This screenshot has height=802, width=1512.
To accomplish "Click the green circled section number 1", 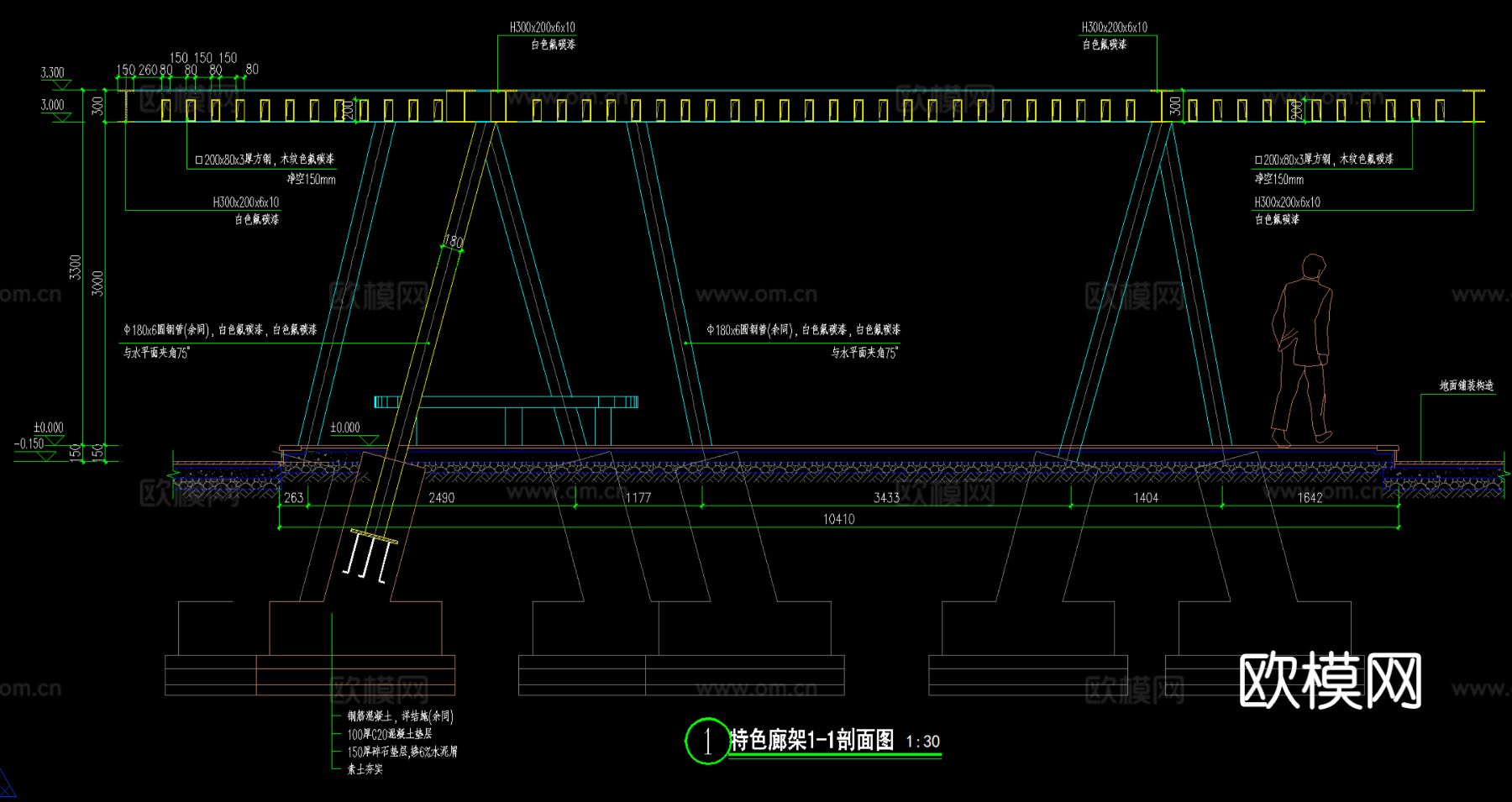I will point(707,741).
